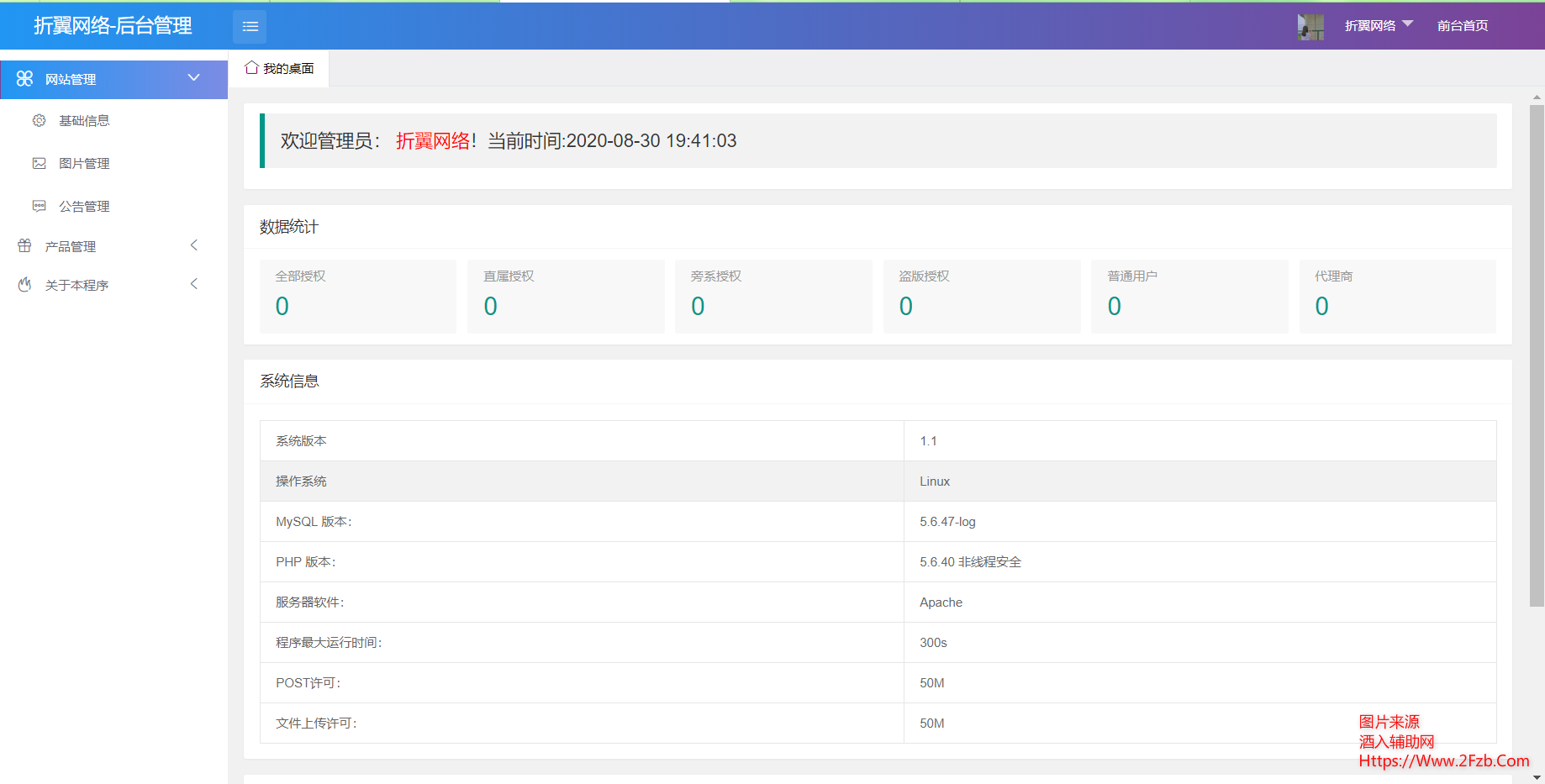
Task: Expand the 关于本程序 submenu arrow
Action: [x=194, y=284]
